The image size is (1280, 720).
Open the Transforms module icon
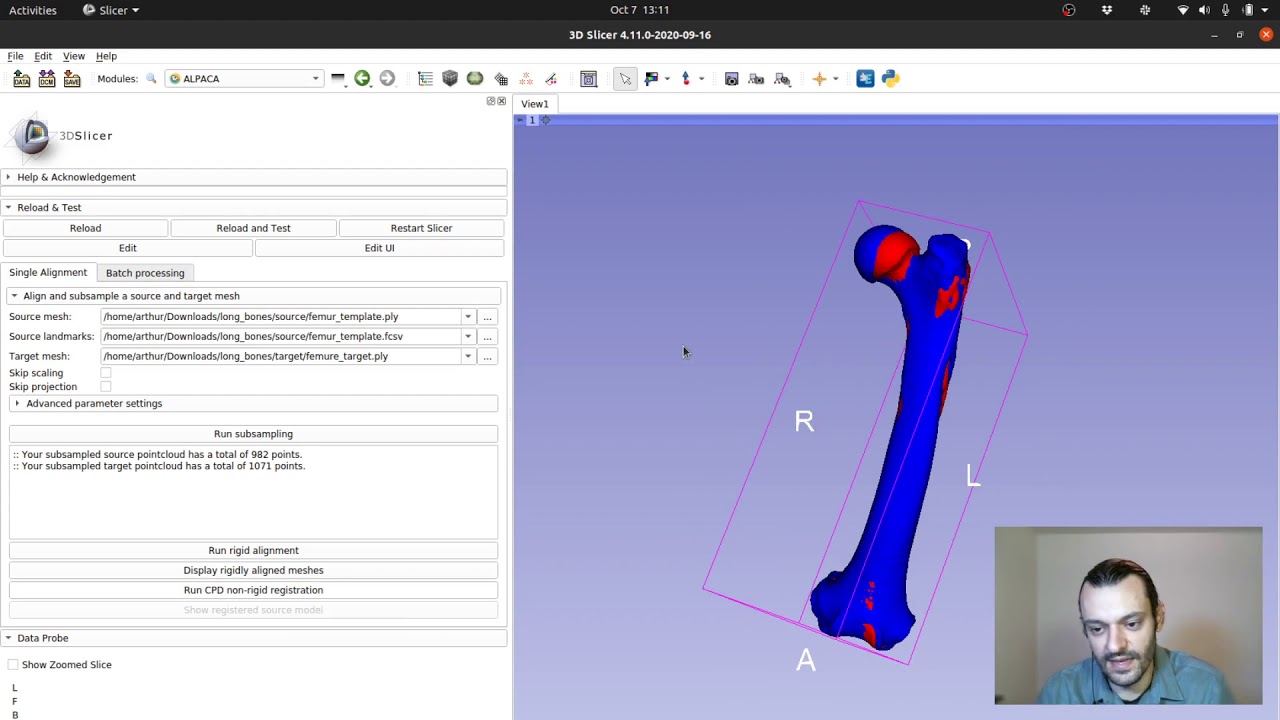click(x=501, y=78)
